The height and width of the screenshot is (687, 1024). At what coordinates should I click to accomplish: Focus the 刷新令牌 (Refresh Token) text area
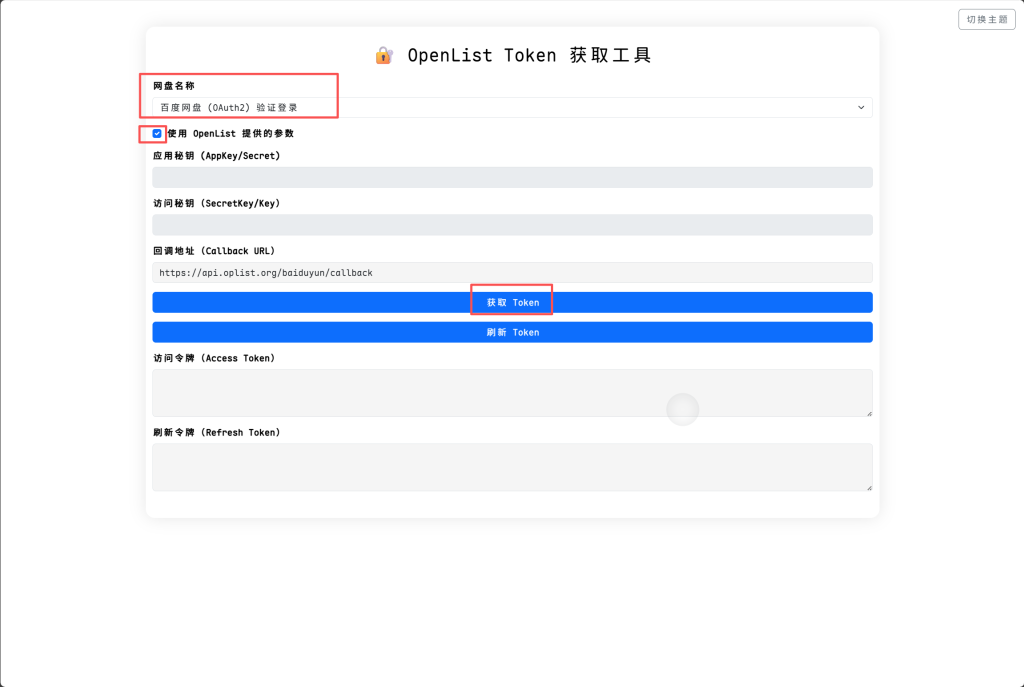(511, 467)
